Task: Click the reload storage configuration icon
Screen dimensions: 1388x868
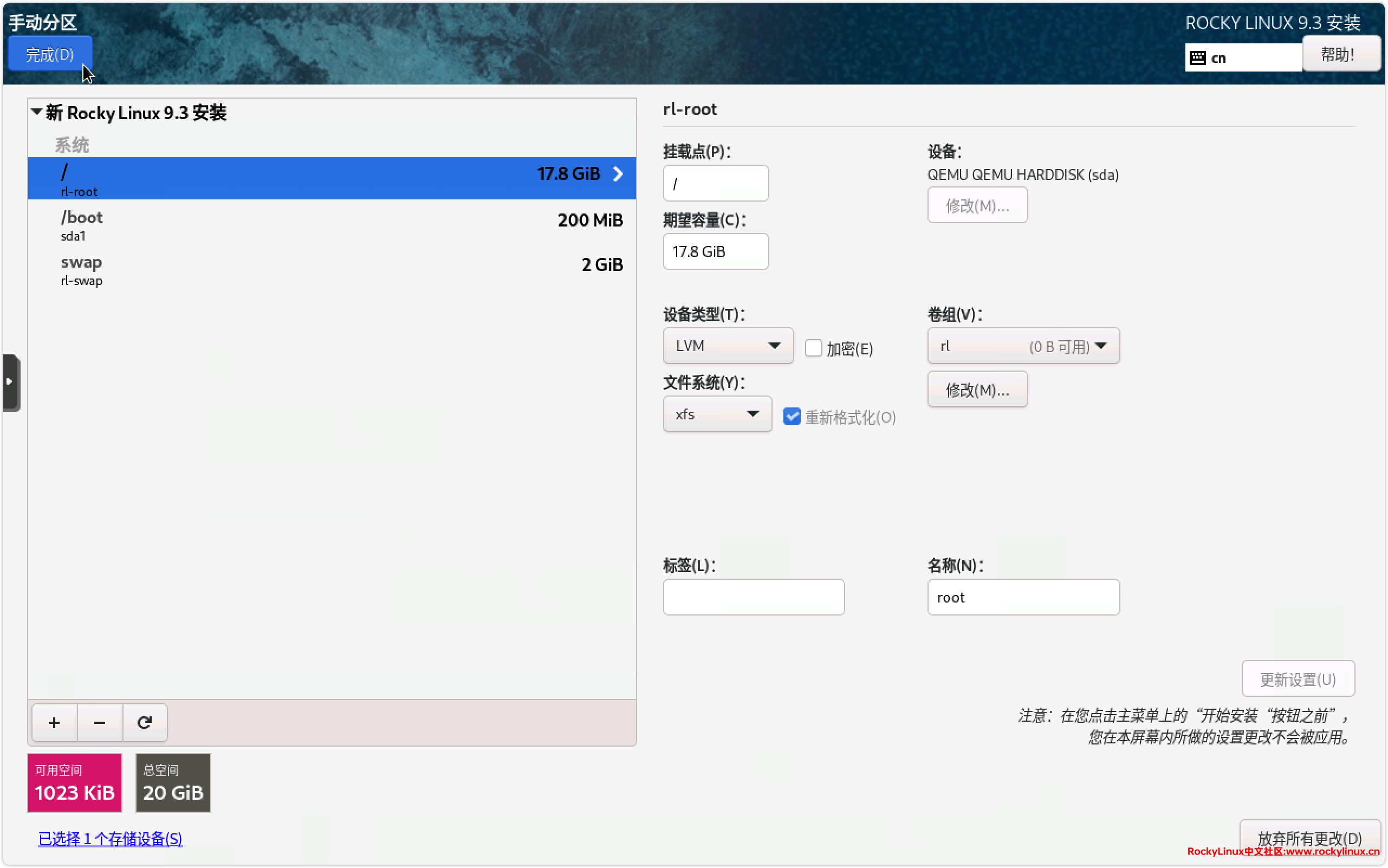Action: [x=144, y=722]
